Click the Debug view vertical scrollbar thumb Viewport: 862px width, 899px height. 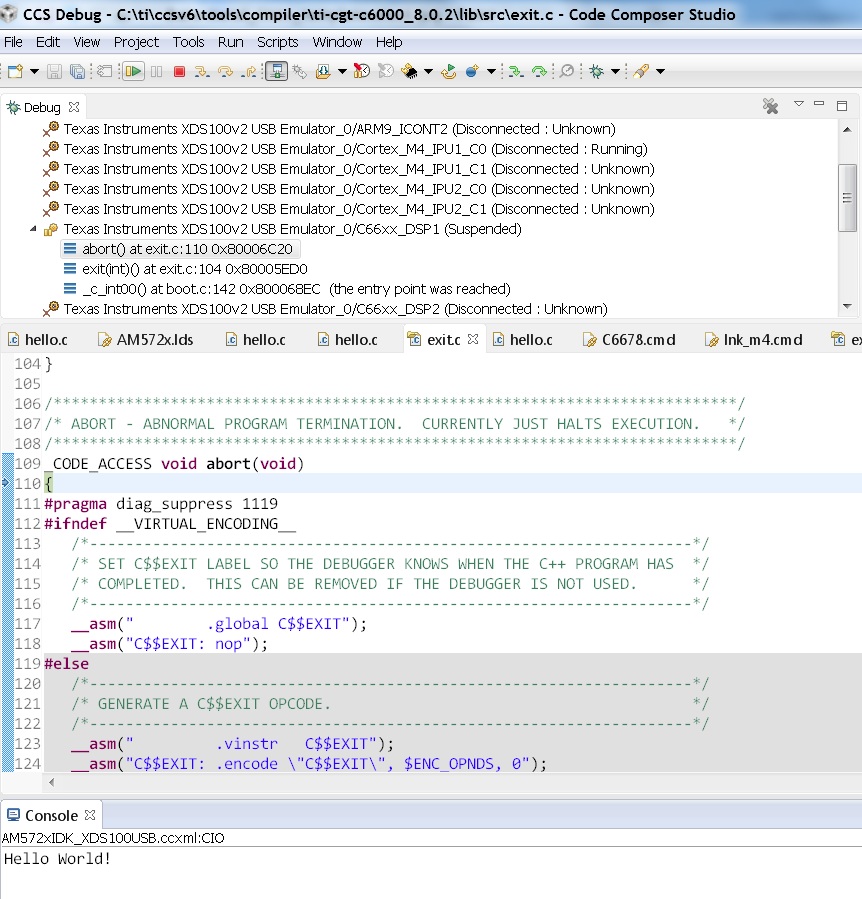pos(847,197)
